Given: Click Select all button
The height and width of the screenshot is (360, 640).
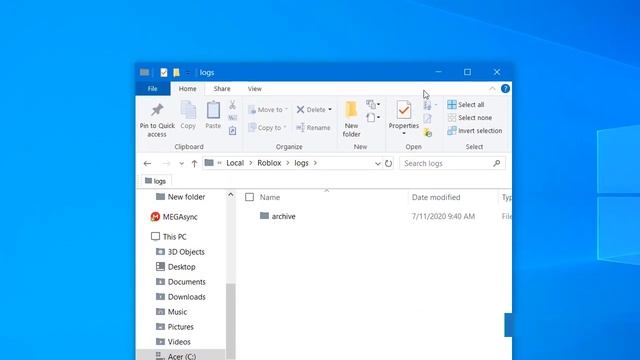Looking at the screenshot, I should click(466, 104).
